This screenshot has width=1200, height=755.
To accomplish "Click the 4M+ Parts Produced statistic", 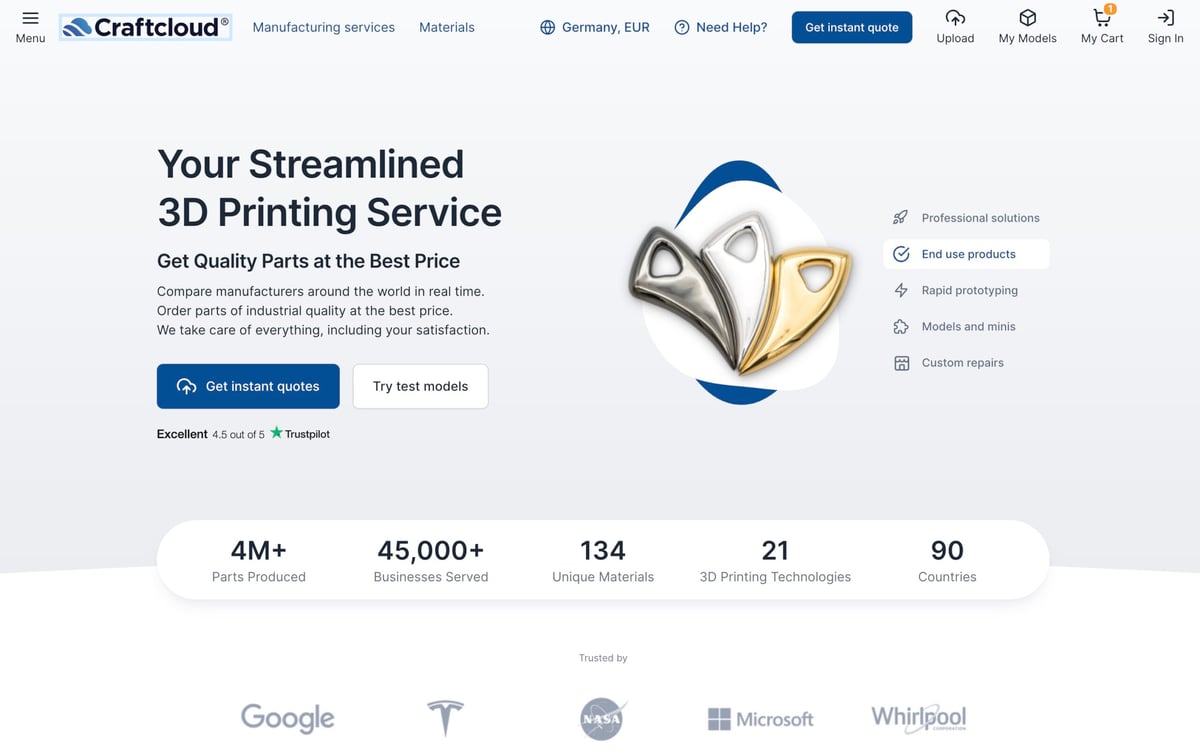I will coord(259,561).
